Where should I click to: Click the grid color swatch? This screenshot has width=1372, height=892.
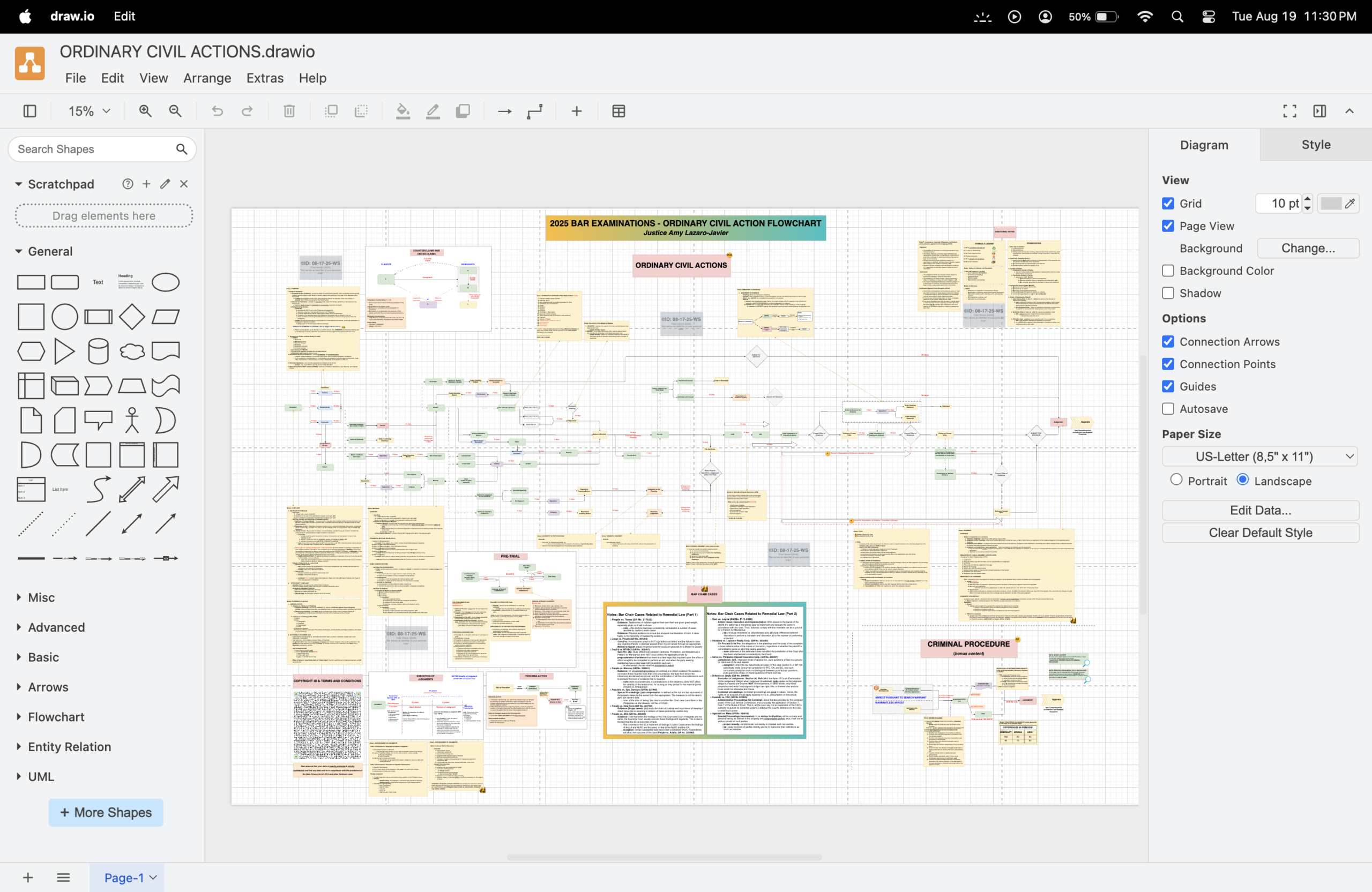coord(1331,204)
